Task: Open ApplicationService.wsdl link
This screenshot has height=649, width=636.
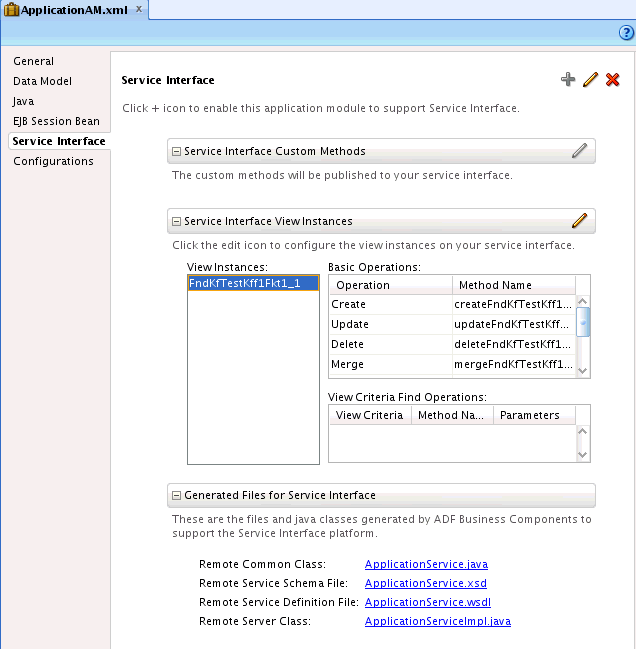Action: (428, 603)
